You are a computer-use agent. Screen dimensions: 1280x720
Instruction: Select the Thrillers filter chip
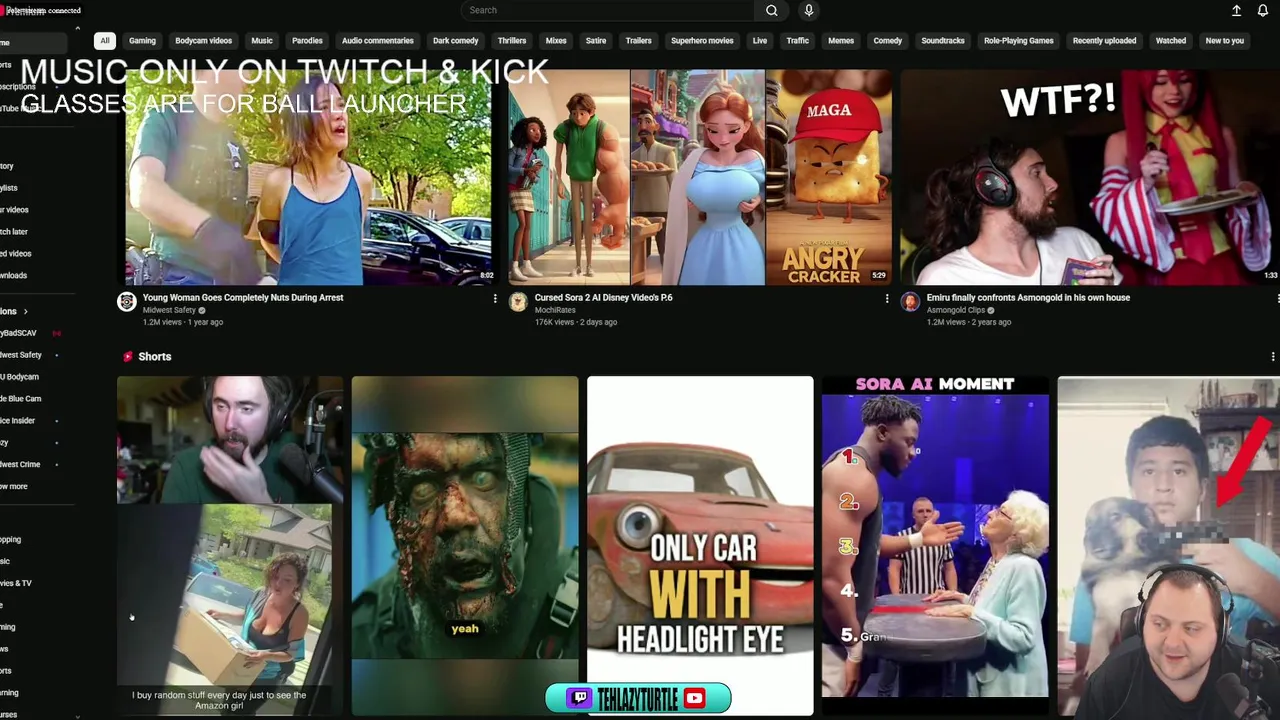click(512, 41)
